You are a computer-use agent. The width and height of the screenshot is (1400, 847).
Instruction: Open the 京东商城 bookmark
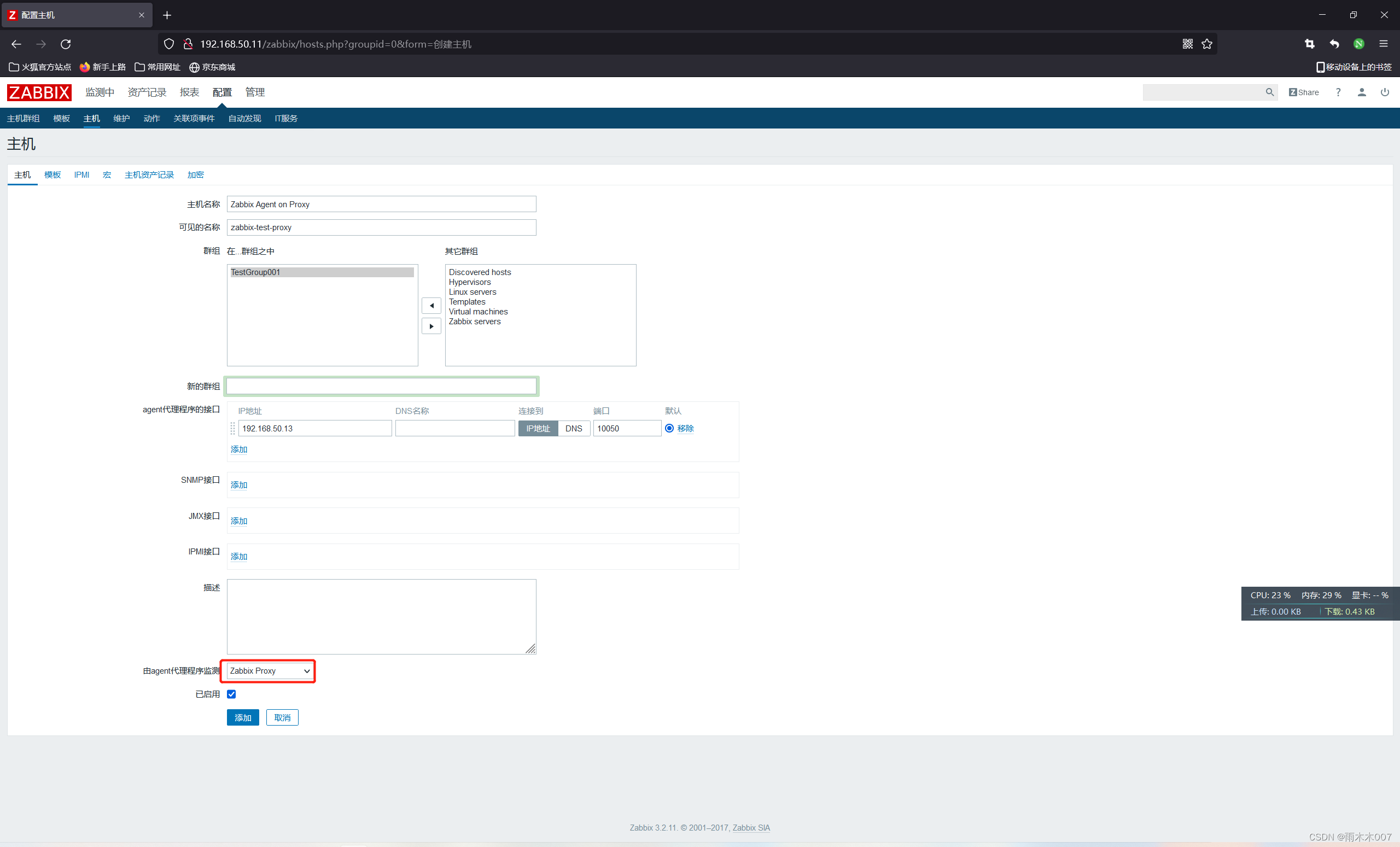[x=212, y=67]
